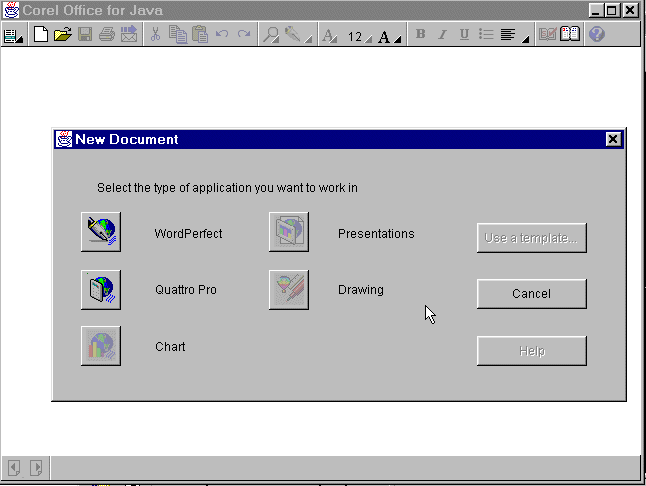
Task: Click the Quattro Pro label text
Action: click(x=186, y=290)
